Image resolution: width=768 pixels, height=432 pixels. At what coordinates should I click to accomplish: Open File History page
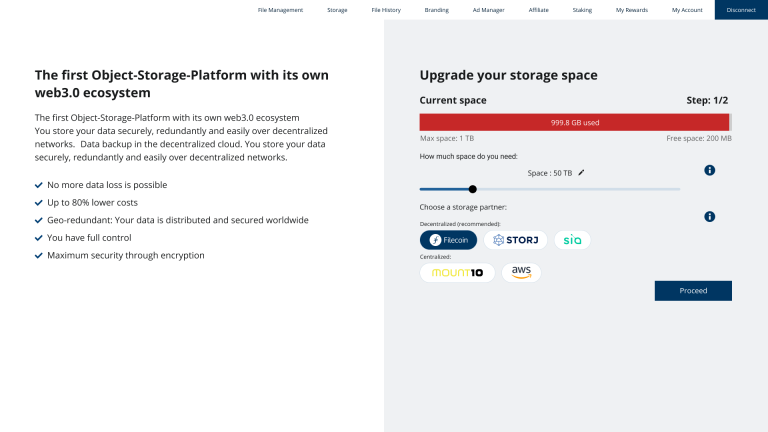(386, 10)
